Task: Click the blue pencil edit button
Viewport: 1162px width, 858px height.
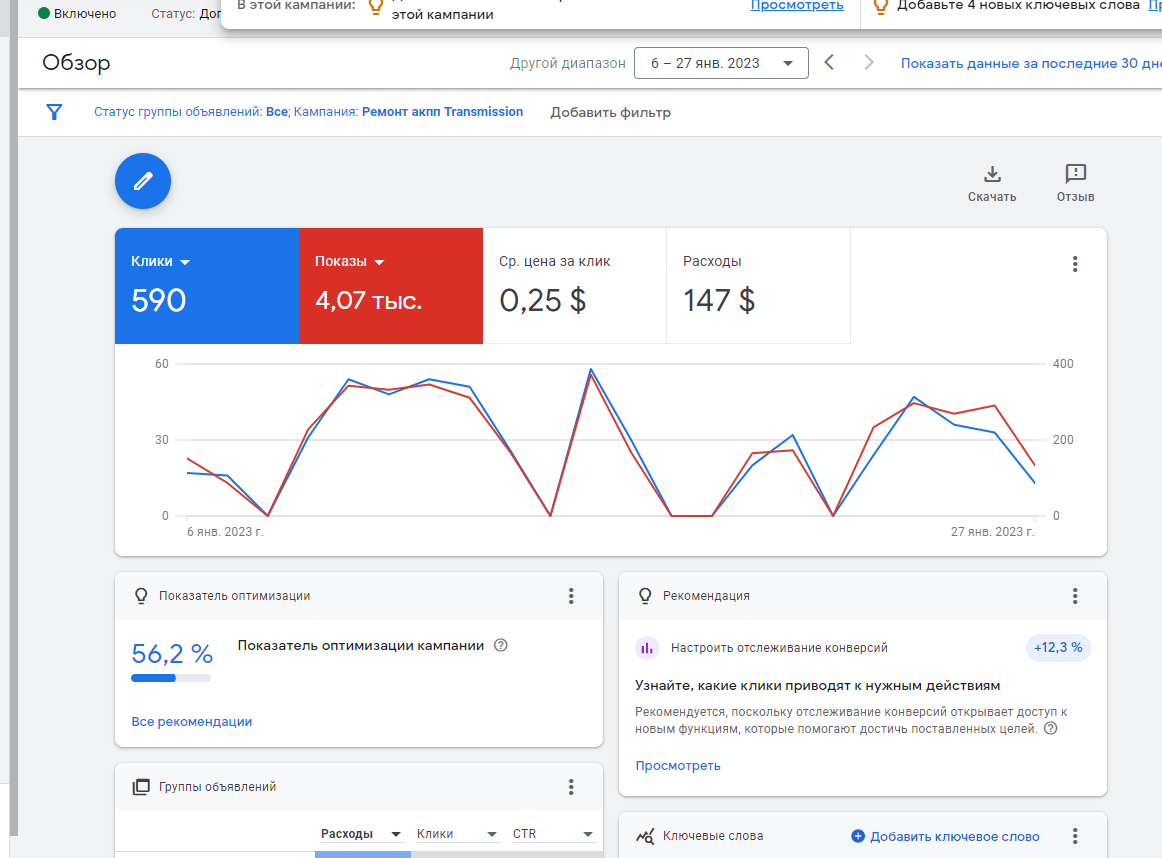Action: coord(143,181)
